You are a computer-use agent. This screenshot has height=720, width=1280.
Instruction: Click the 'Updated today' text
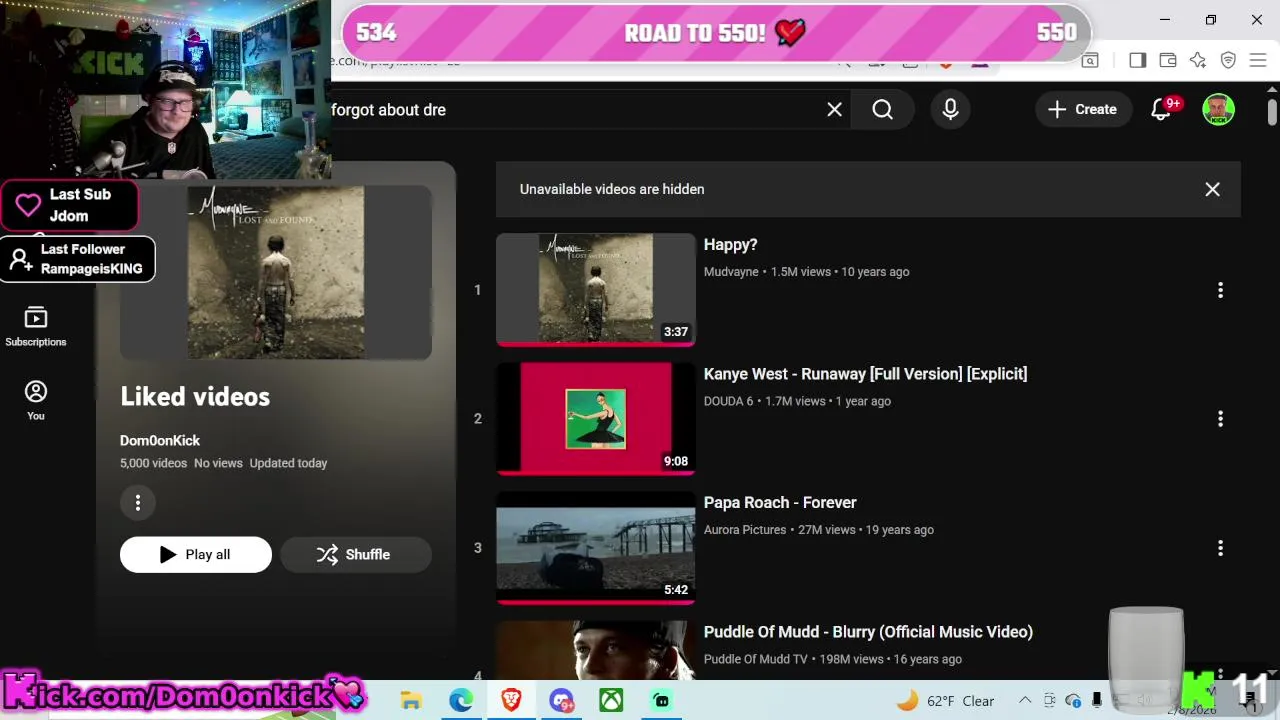pyautogui.click(x=288, y=463)
